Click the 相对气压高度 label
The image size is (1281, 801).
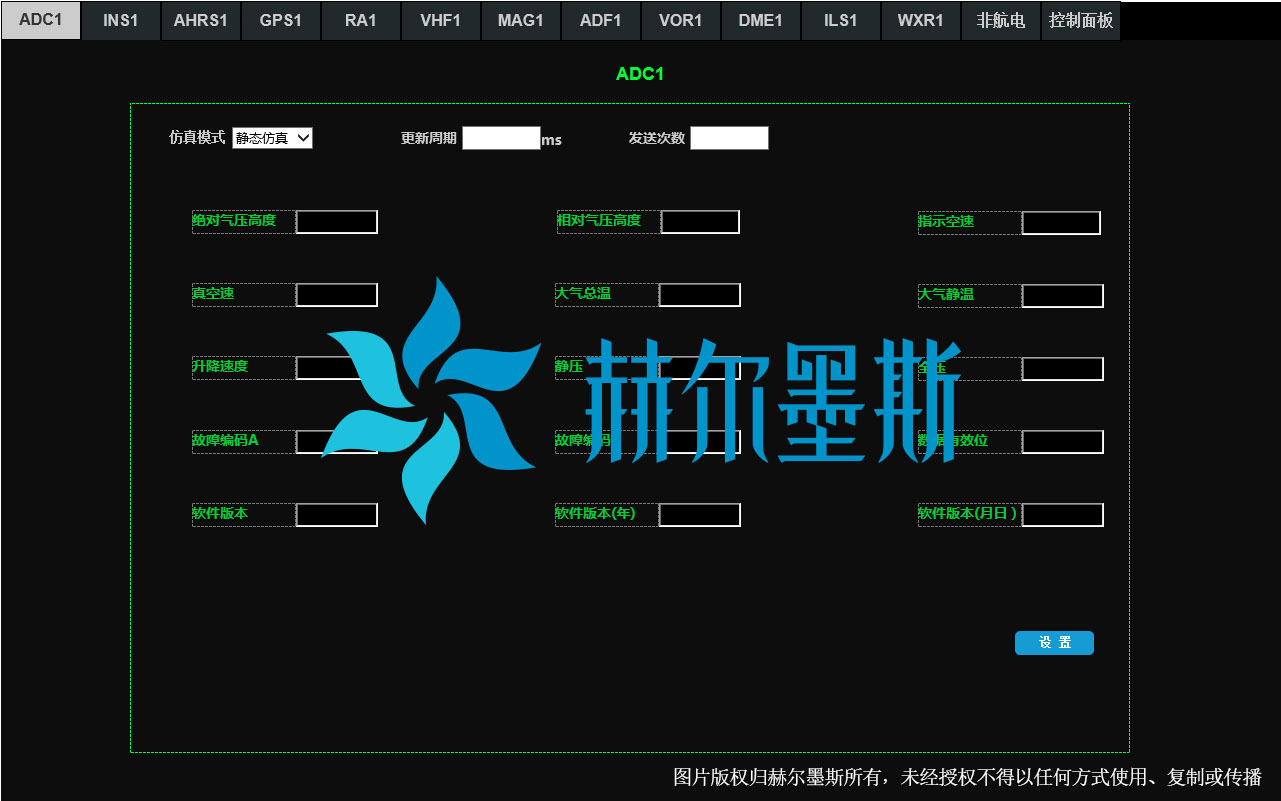(x=599, y=220)
